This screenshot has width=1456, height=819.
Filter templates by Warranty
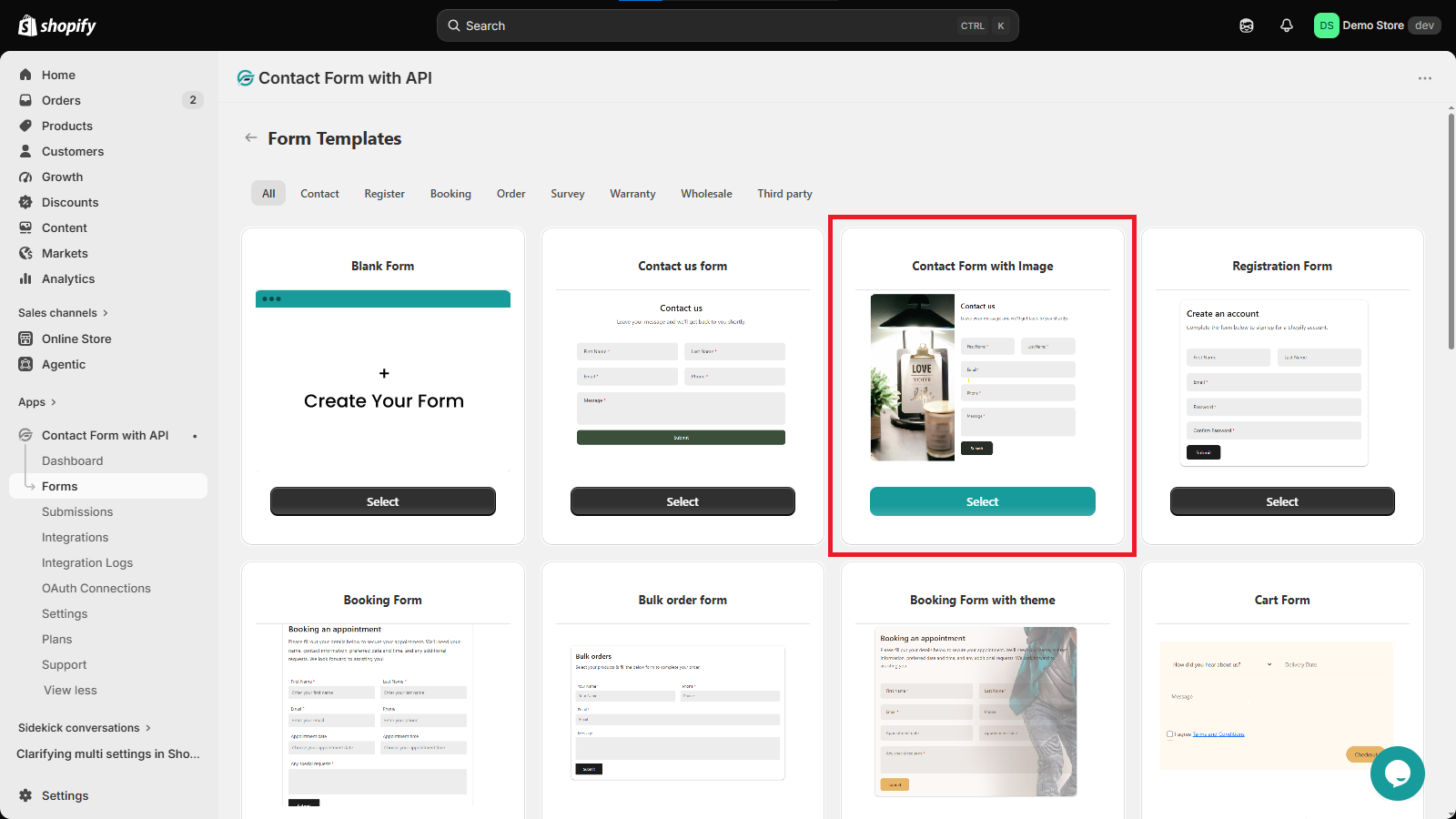tap(632, 193)
